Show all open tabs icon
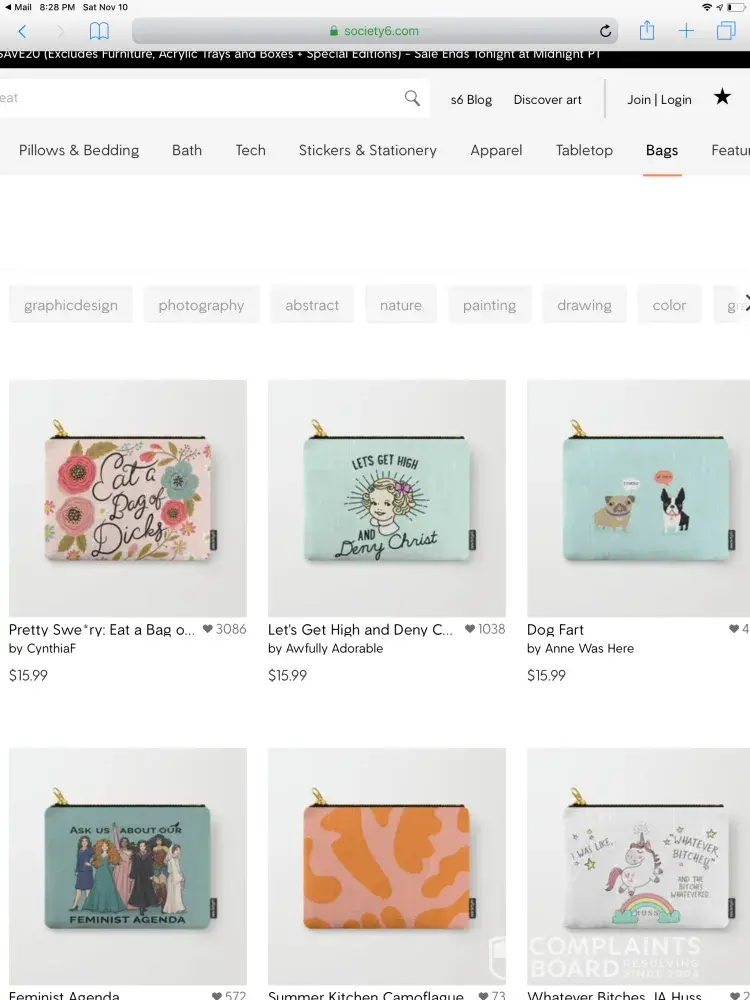The width and height of the screenshot is (750, 1000). 725,32
